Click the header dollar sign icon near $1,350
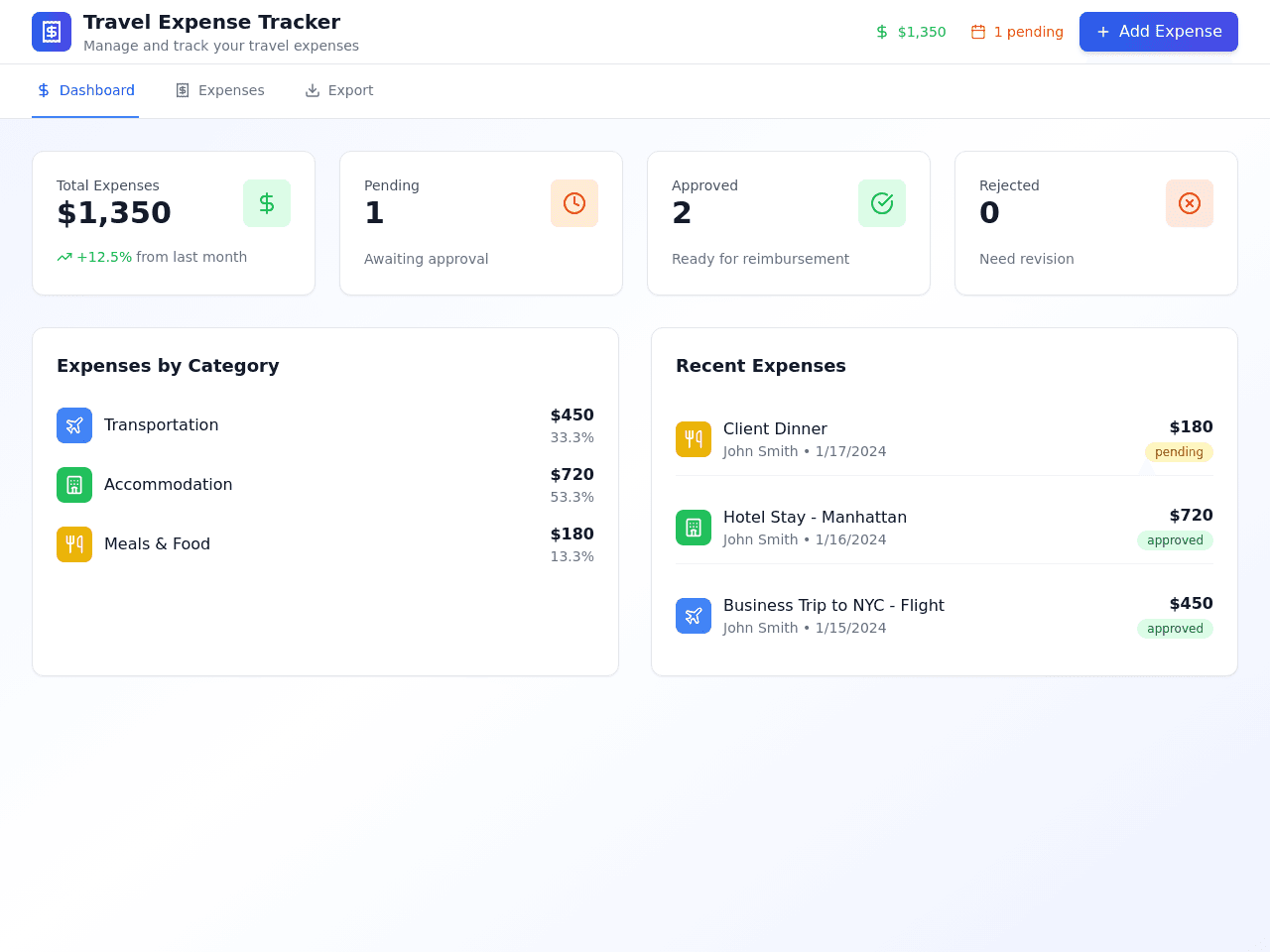Viewport: 1270px width, 952px height. (x=882, y=32)
